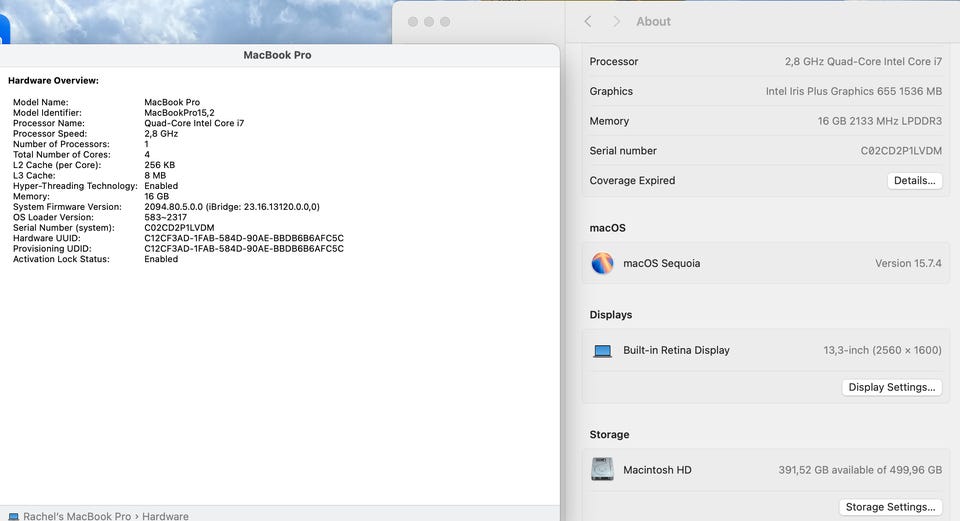Click the Graphics value Intel Iris Plus 655
This screenshot has width=960, height=521.
point(854,91)
